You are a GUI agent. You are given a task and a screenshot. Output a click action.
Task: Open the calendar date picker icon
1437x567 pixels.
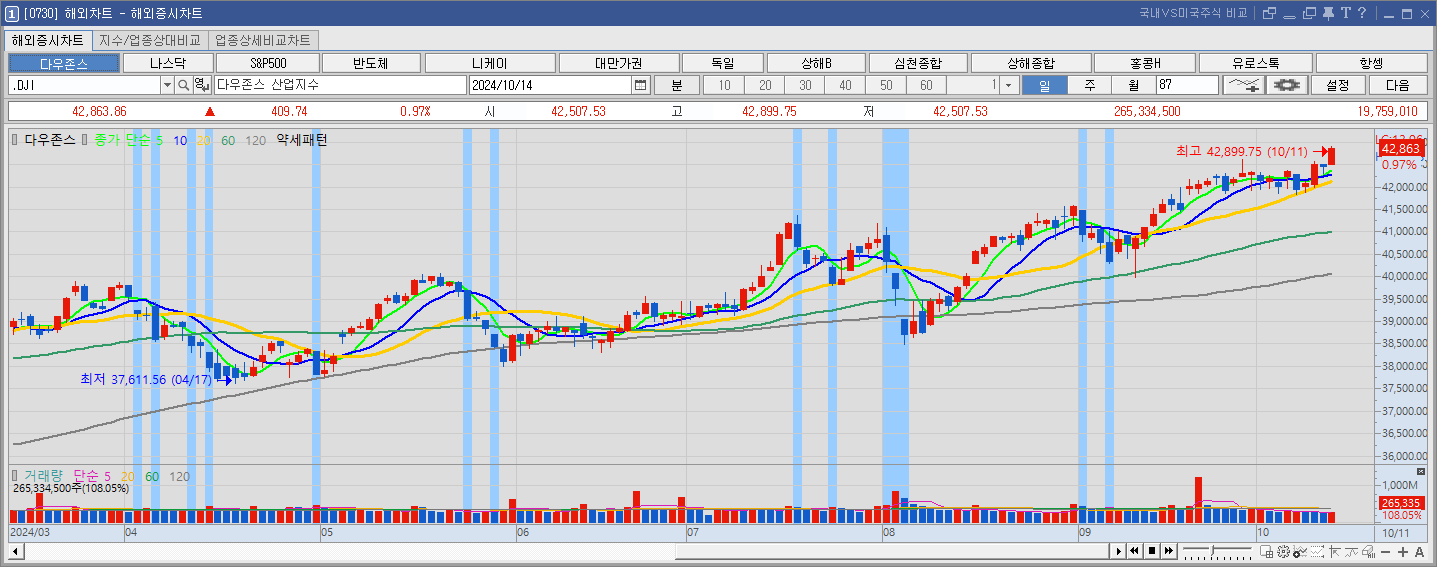[x=641, y=85]
